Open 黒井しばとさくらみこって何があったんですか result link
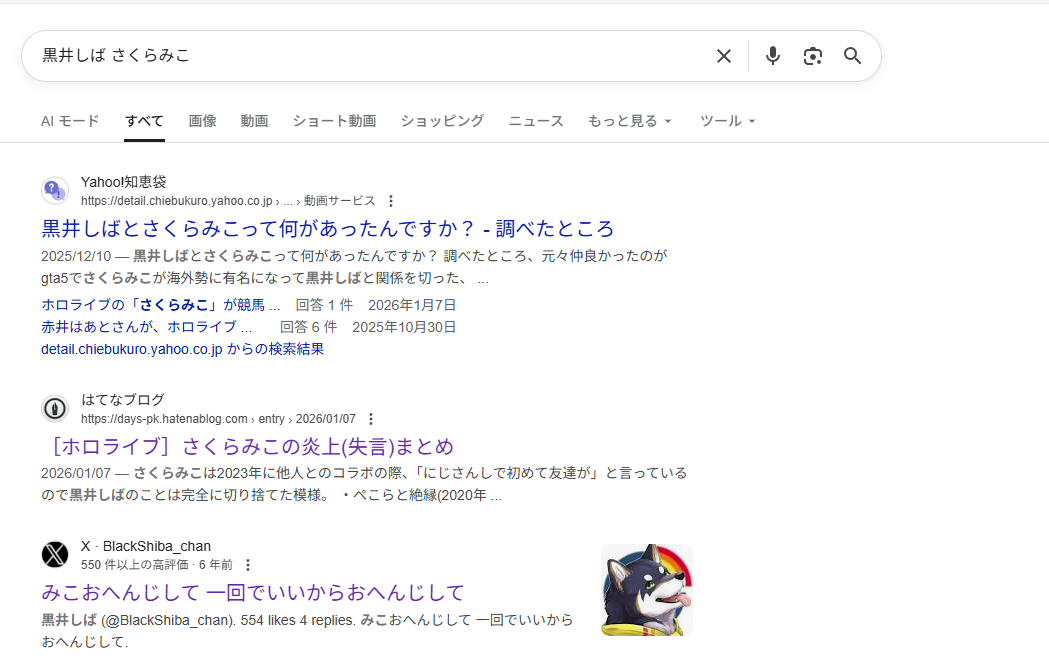The width and height of the screenshot is (1049, 670). [327, 228]
